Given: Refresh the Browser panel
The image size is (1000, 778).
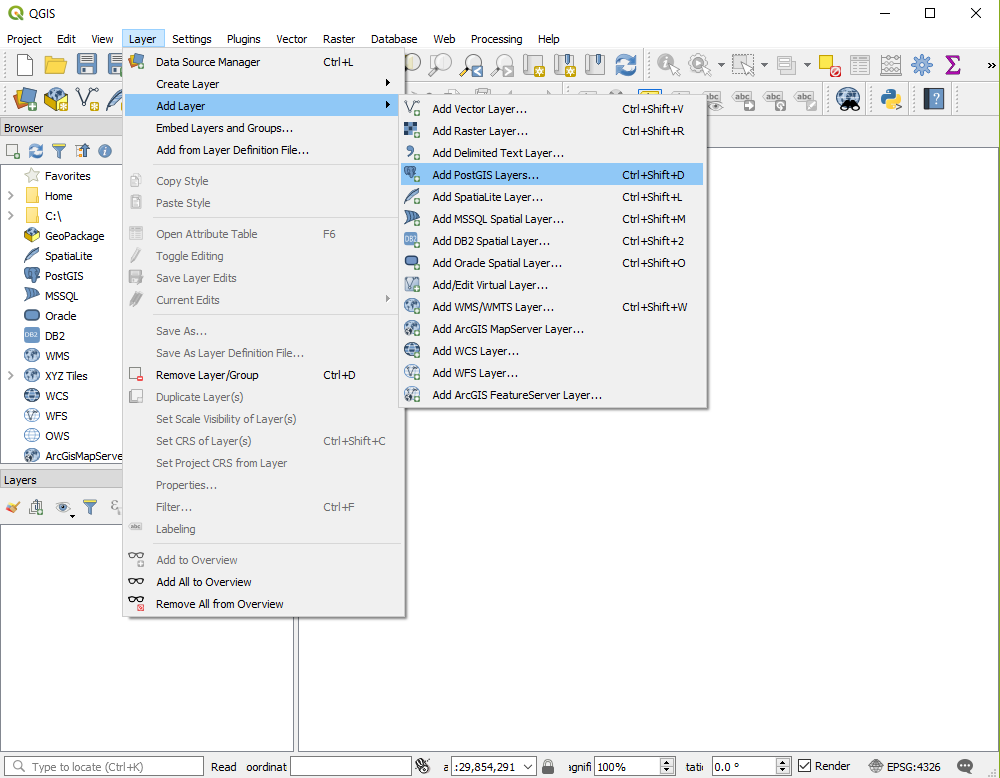Looking at the screenshot, I should click(x=36, y=150).
